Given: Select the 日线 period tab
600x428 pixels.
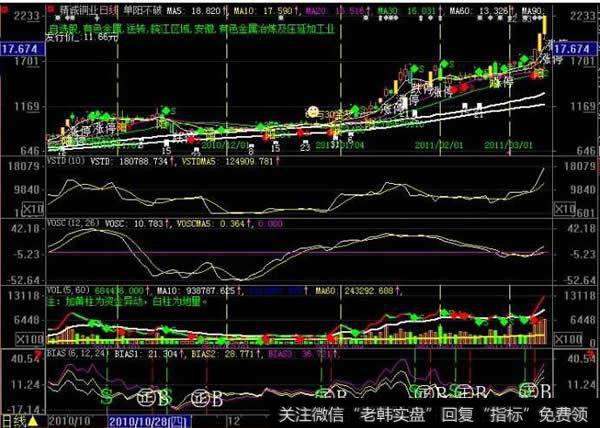Looking at the screenshot, I should pyautogui.click(x=16, y=420).
